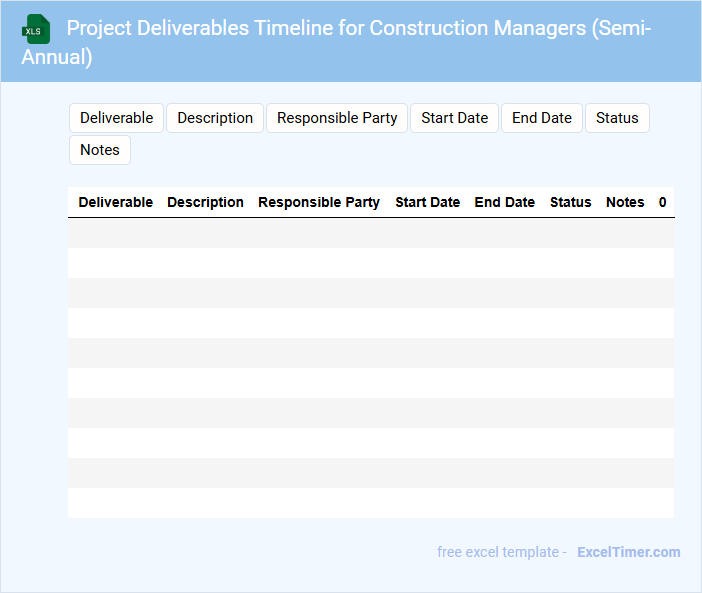
Task: Select the Deliverable tag button
Action: [116, 118]
